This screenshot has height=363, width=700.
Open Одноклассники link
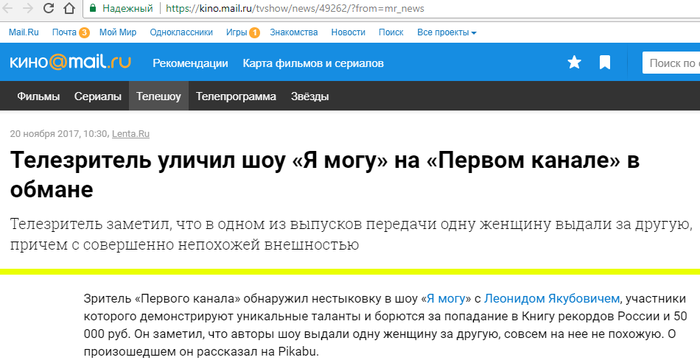pyautogui.click(x=181, y=32)
